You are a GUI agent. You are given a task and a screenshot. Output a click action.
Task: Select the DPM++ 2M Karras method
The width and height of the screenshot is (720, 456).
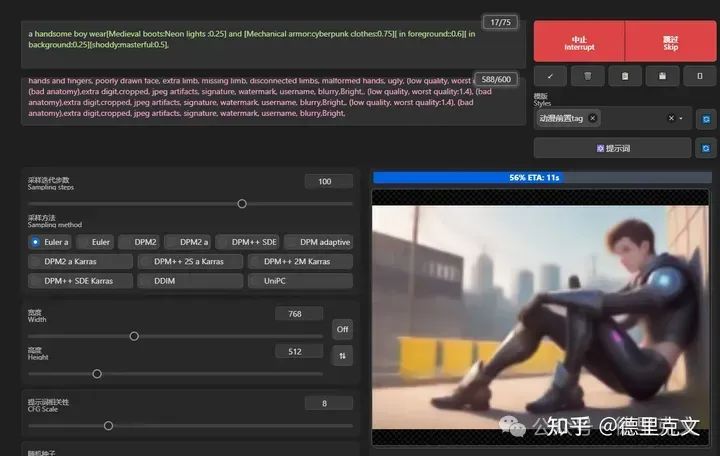[x=300, y=261]
